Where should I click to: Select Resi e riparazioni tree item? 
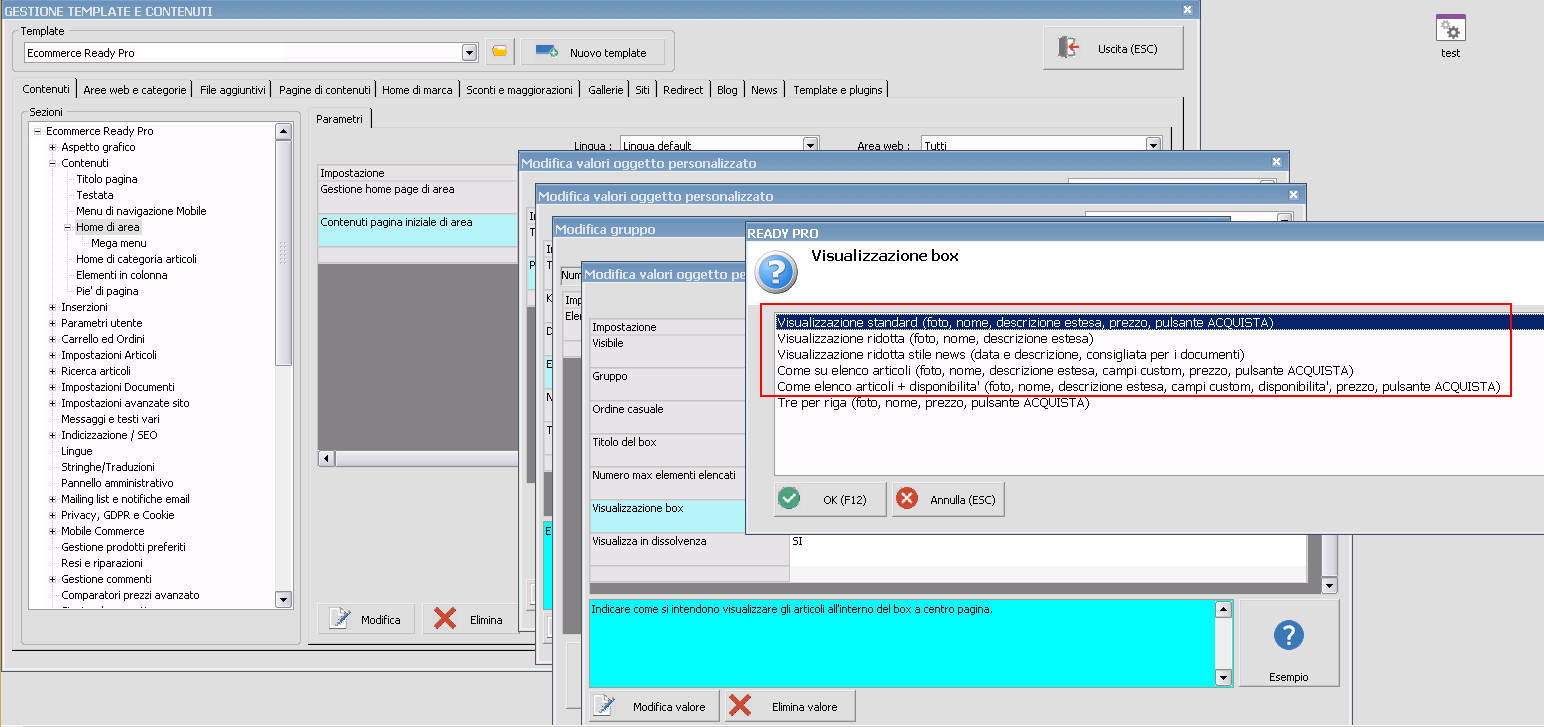(102, 563)
